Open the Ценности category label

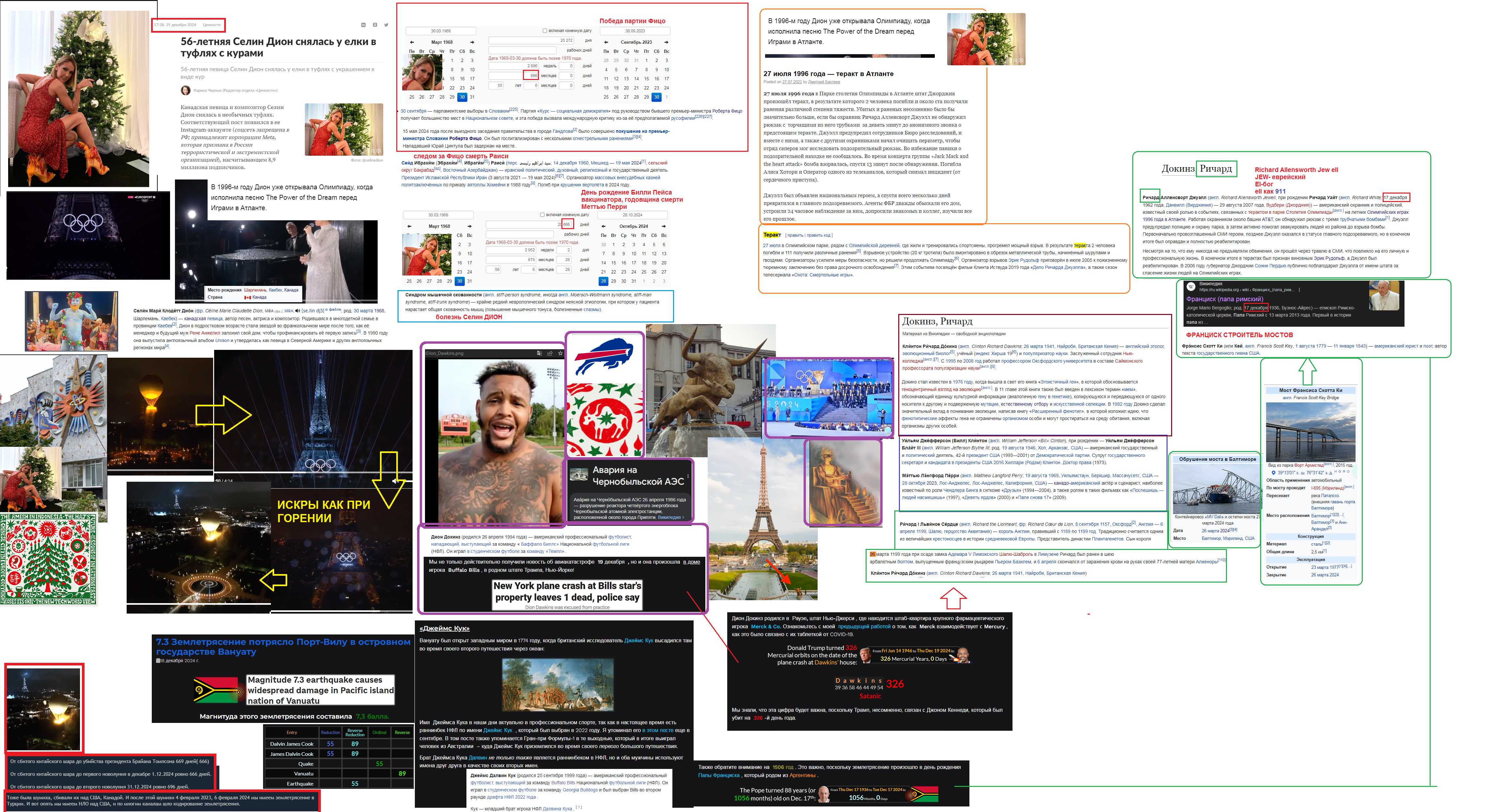click(x=211, y=25)
